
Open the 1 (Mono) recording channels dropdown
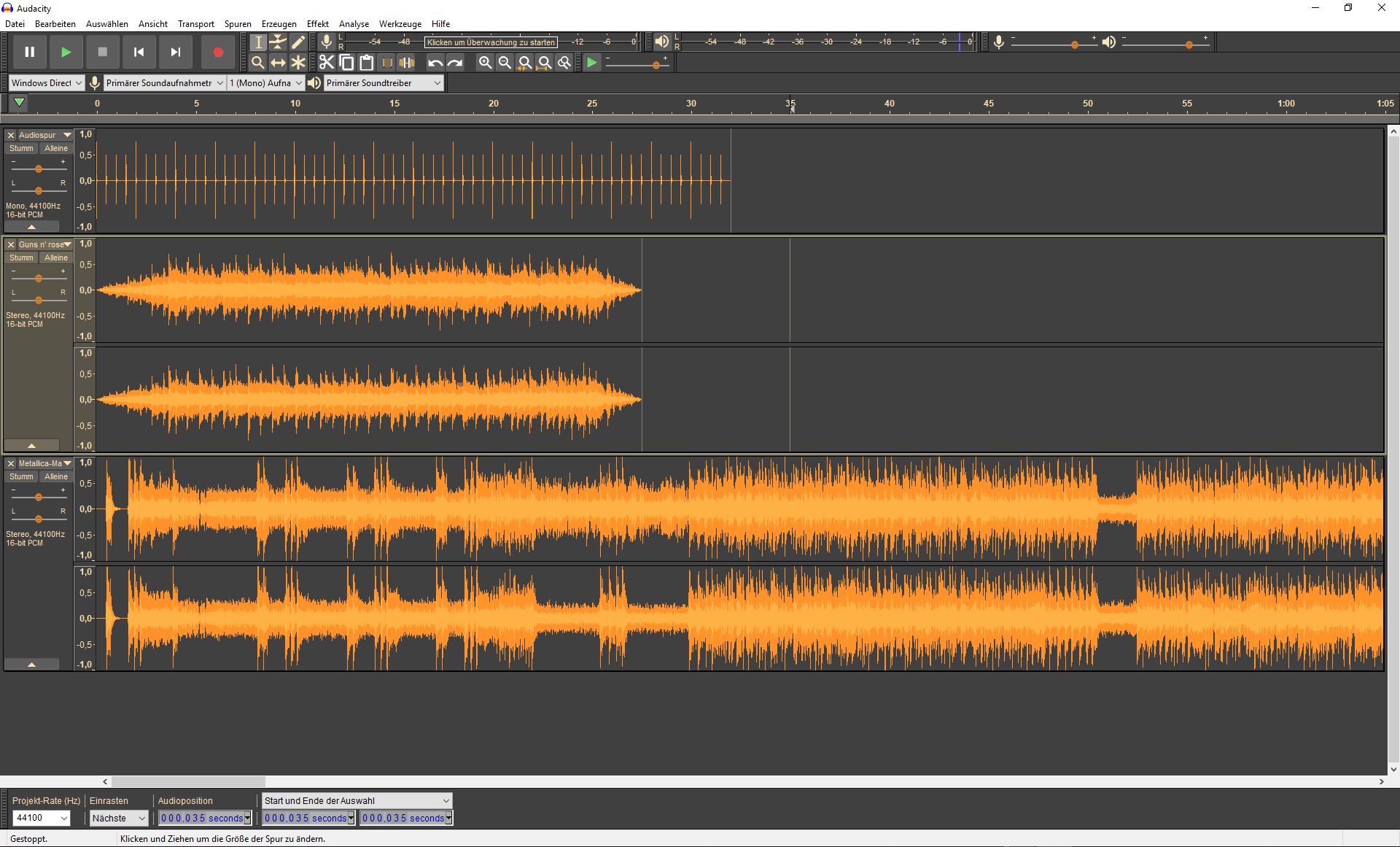coord(265,83)
